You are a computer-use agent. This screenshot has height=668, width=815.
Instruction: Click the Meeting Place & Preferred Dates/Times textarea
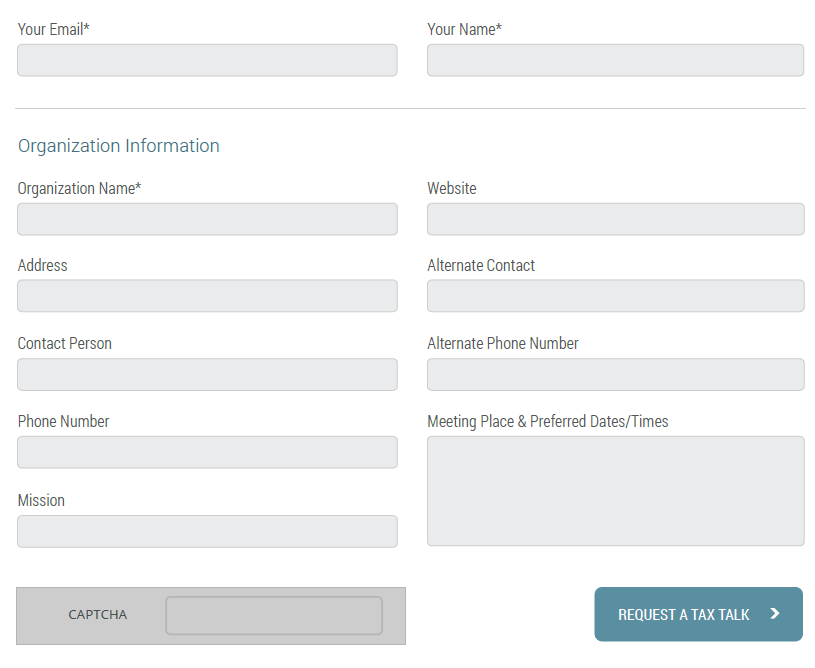coord(615,491)
